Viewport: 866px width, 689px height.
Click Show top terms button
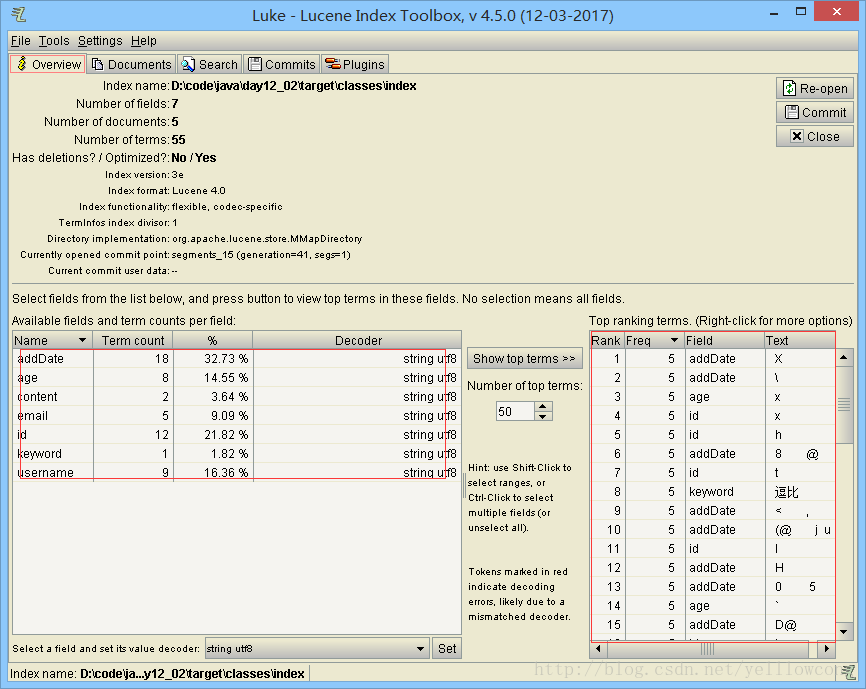[x=525, y=358]
